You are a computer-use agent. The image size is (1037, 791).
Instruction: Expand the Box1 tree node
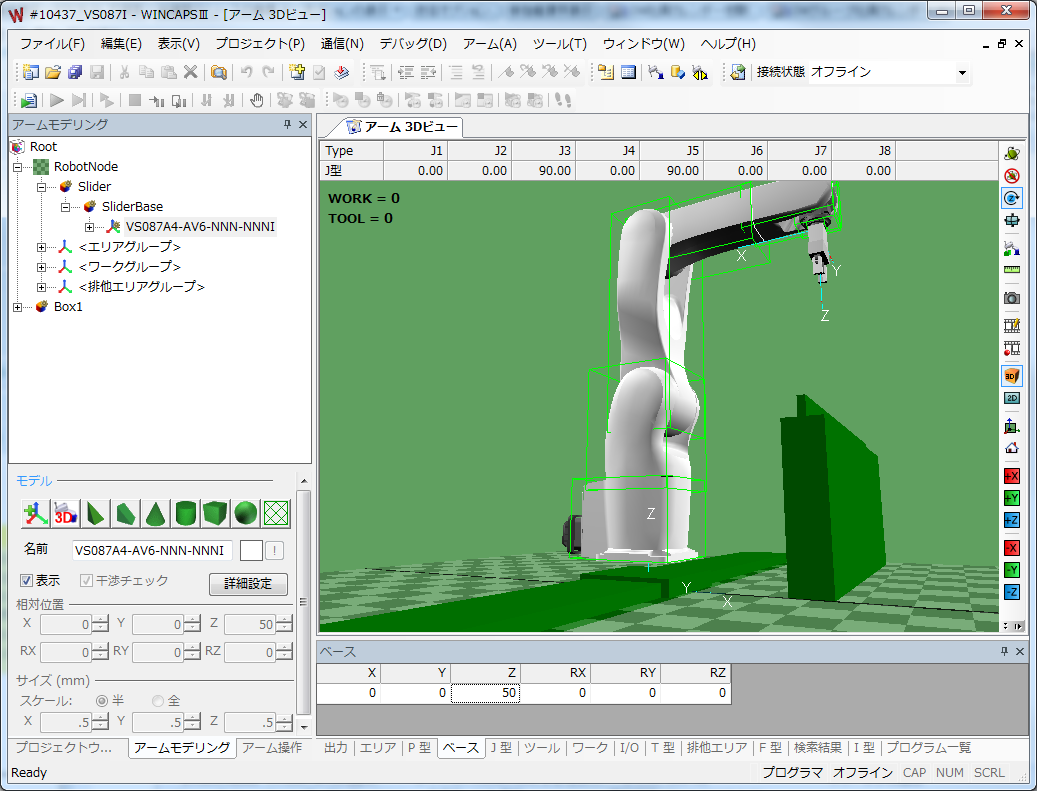(17, 307)
